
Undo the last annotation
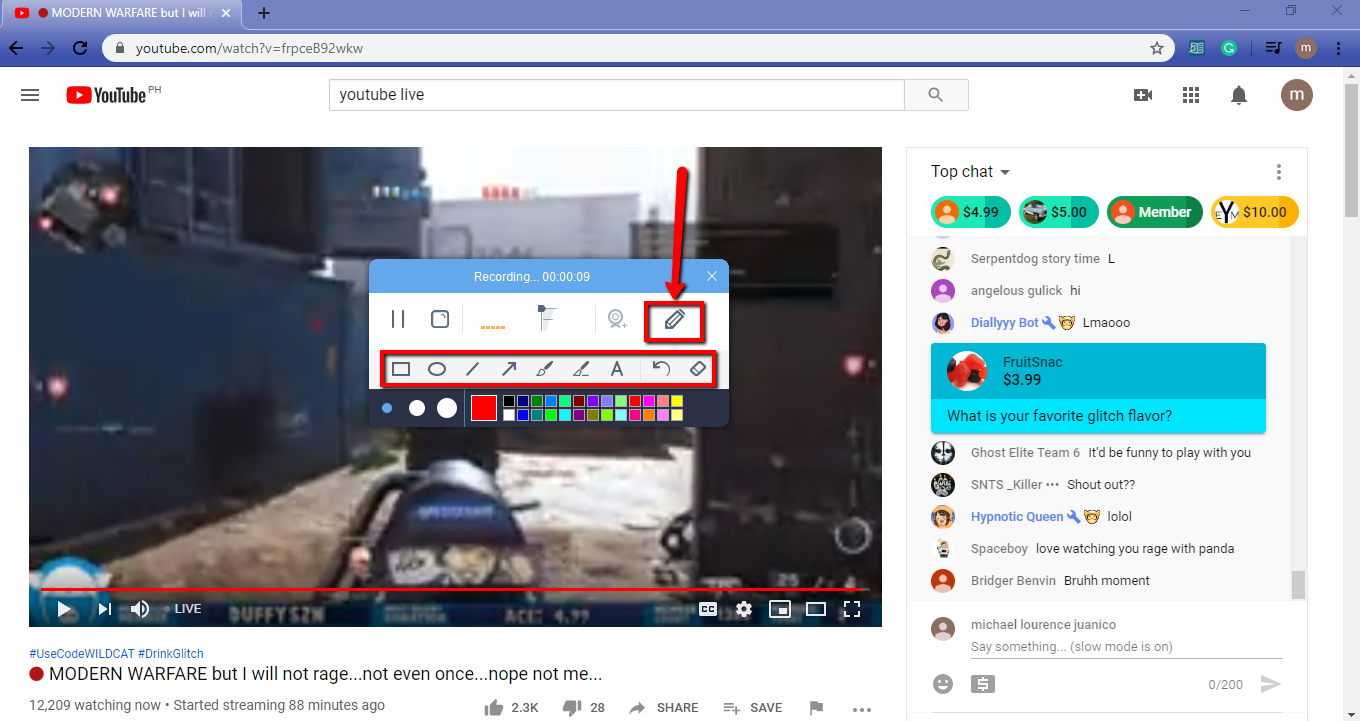661,369
